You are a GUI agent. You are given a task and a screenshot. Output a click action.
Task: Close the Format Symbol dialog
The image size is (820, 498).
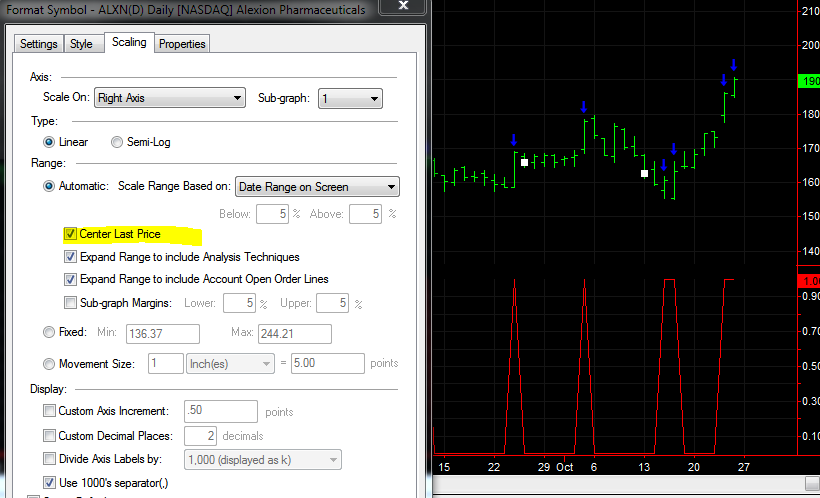click(403, 6)
